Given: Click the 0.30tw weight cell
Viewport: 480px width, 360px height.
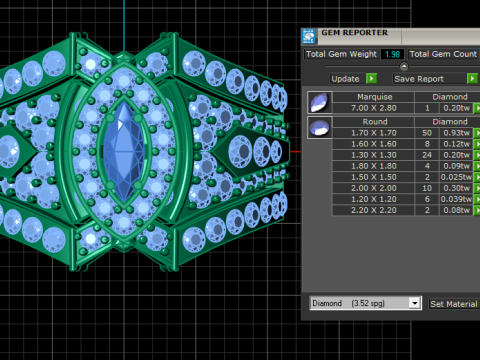Looking at the screenshot, I should coord(456,188).
